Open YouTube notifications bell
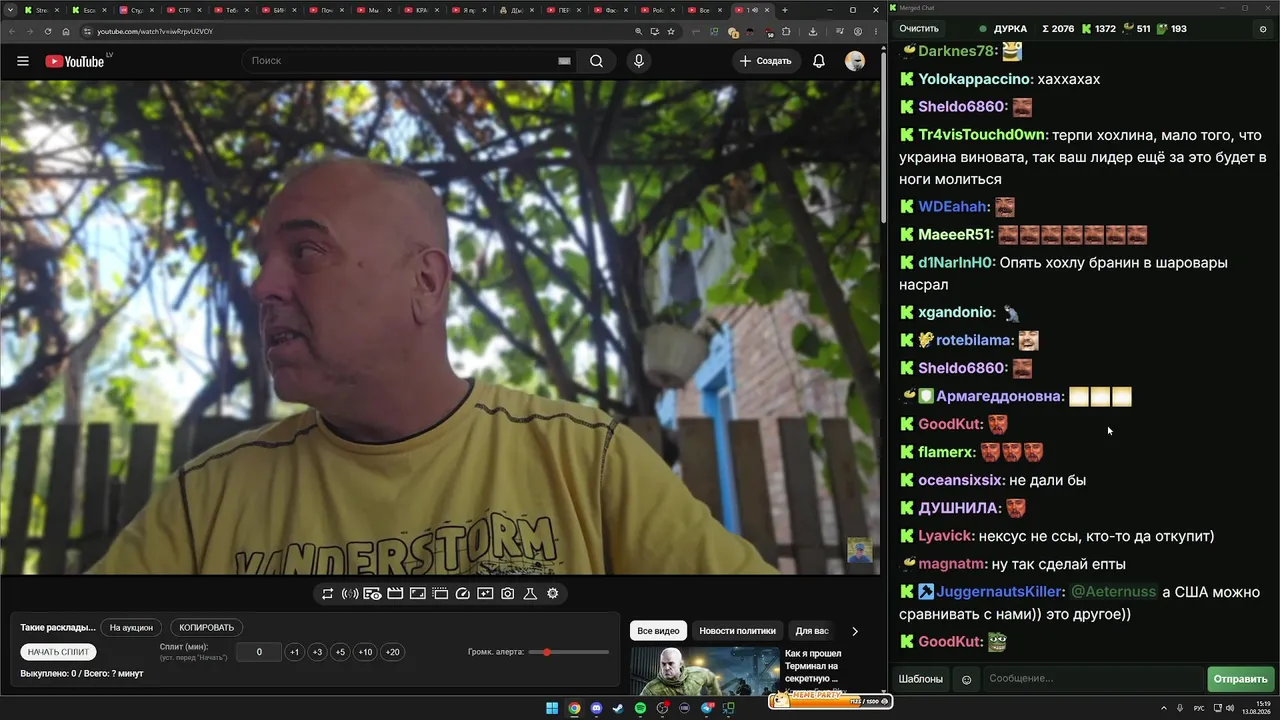Image resolution: width=1280 pixels, height=720 pixels. (819, 61)
